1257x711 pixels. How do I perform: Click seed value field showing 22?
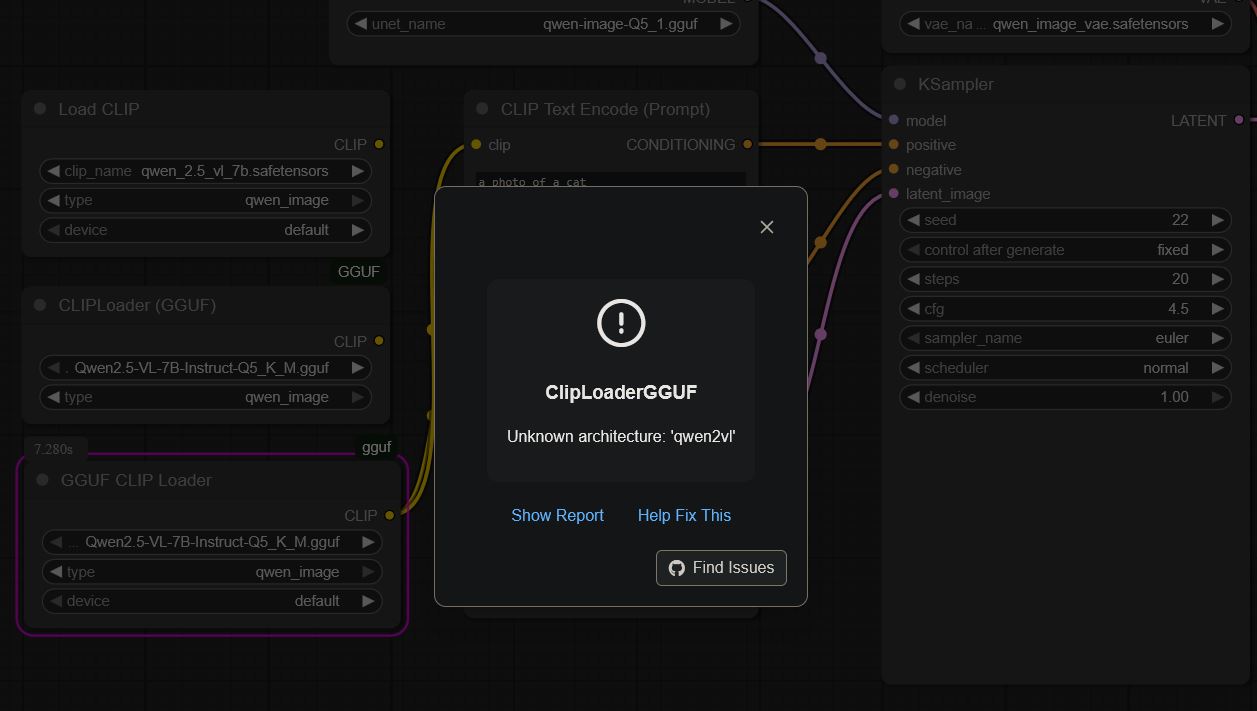(x=1065, y=220)
